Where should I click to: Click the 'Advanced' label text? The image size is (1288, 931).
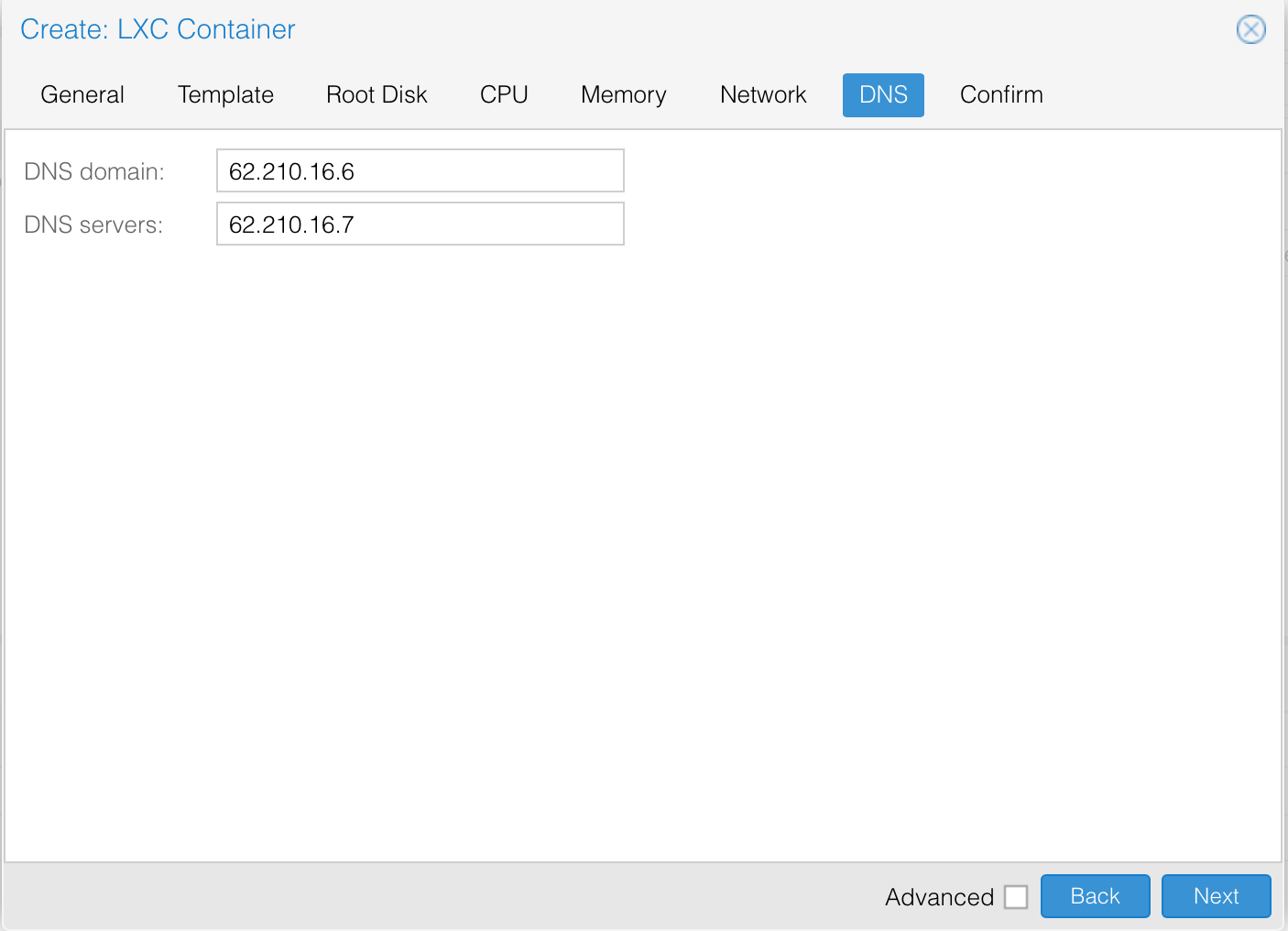[x=939, y=897]
